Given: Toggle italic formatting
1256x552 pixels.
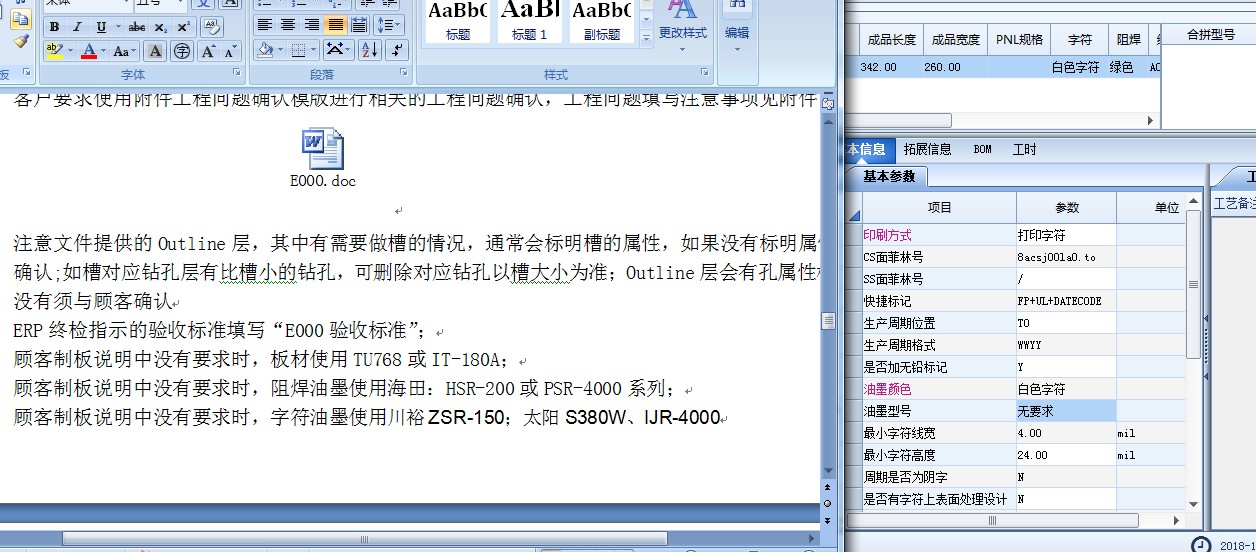Looking at the screenshot, I should (x=76, y=27).
